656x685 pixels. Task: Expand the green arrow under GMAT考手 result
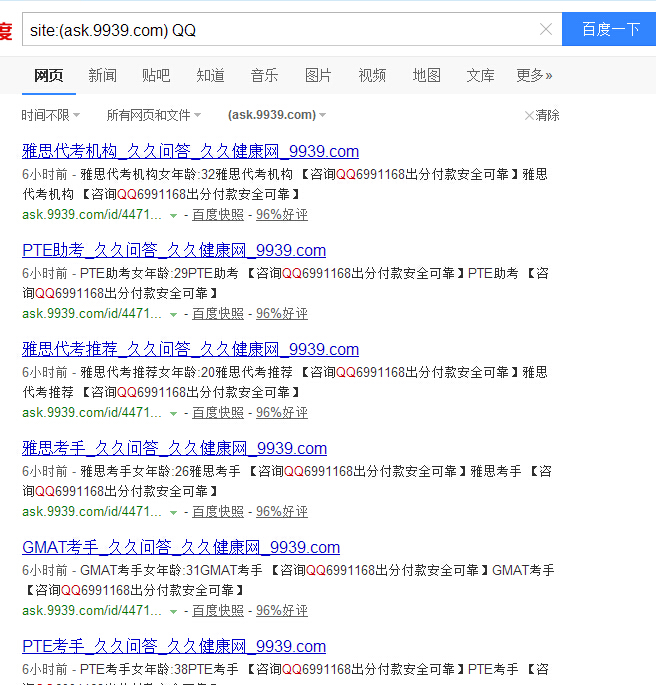[173, 611]
